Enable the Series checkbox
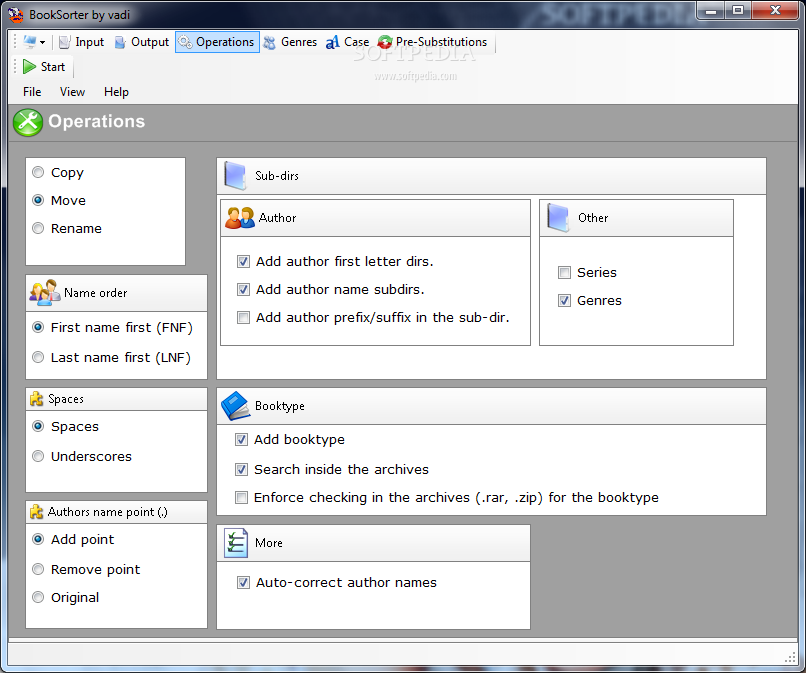The height and width of the screenshot is (673, 806). click(564, 272)
